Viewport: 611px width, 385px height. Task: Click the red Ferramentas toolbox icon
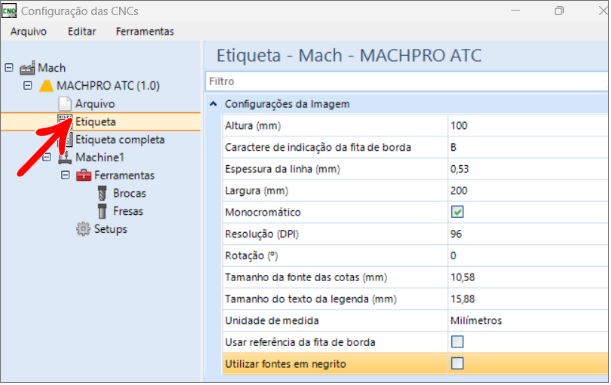(83, 175)
